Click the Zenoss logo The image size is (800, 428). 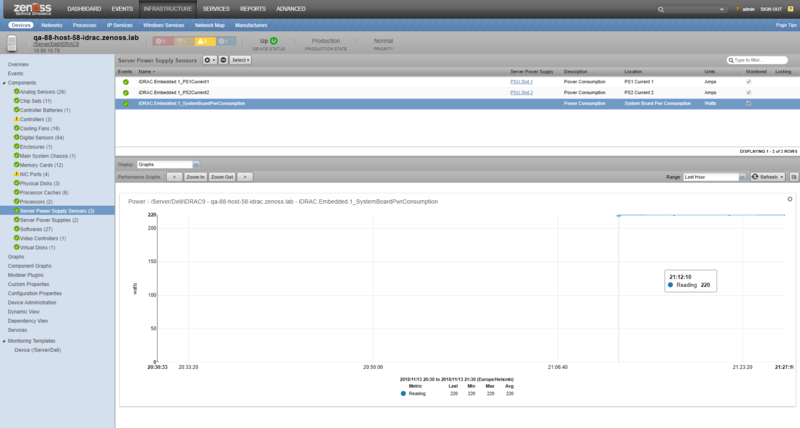pyautogui.click(x=32, y=9)
